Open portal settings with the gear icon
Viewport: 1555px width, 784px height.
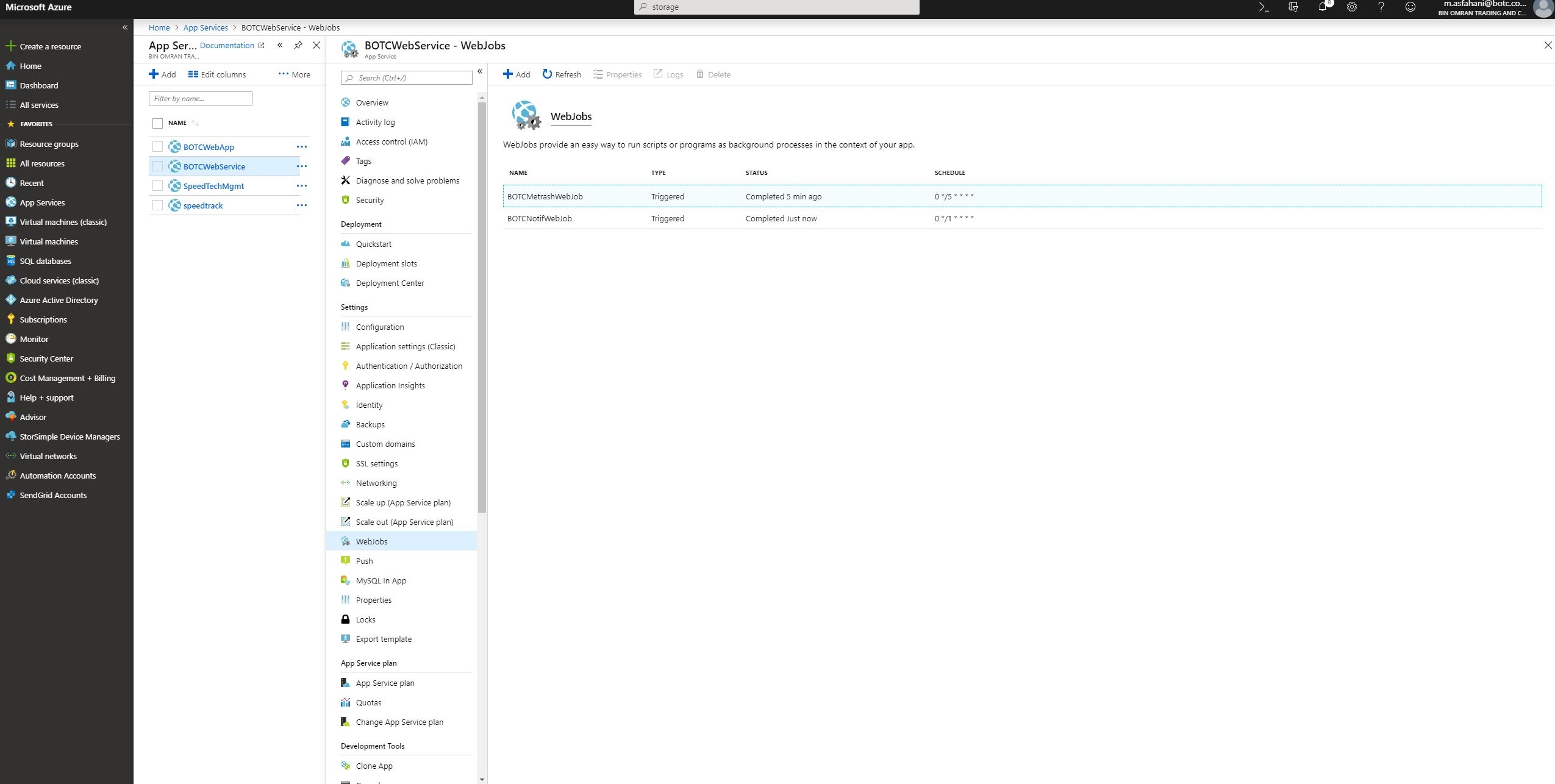pos(1351,7)
